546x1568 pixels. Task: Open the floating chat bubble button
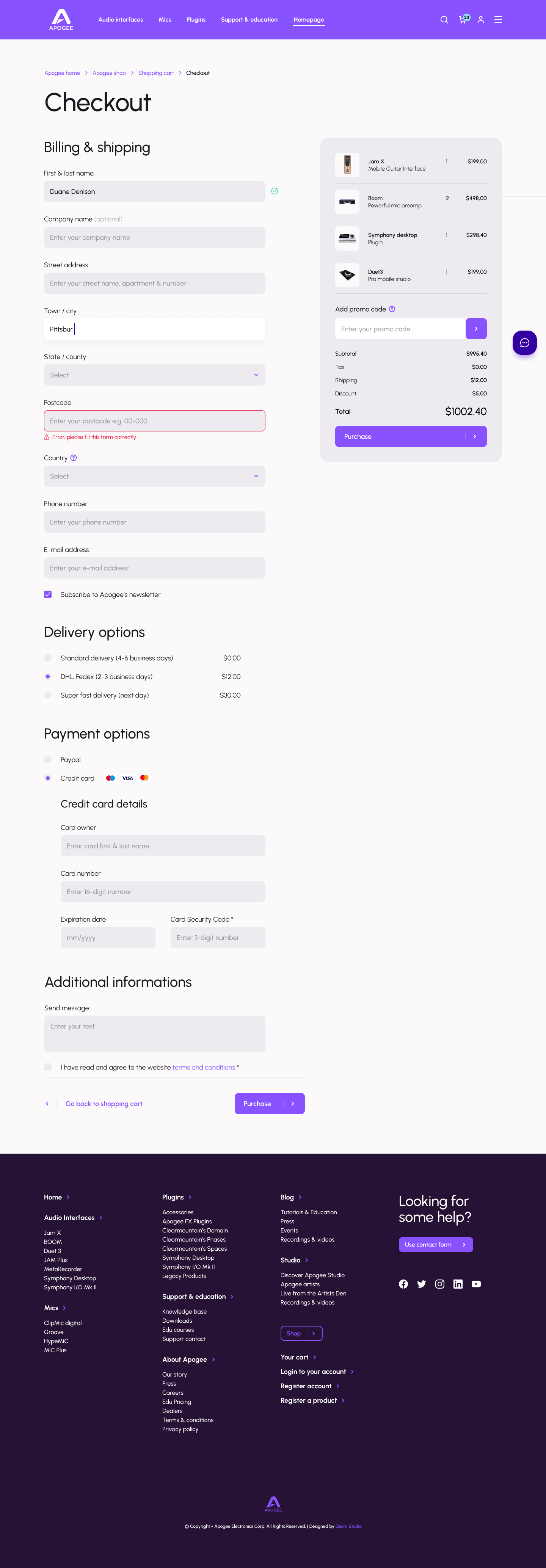tap(524, 343)
